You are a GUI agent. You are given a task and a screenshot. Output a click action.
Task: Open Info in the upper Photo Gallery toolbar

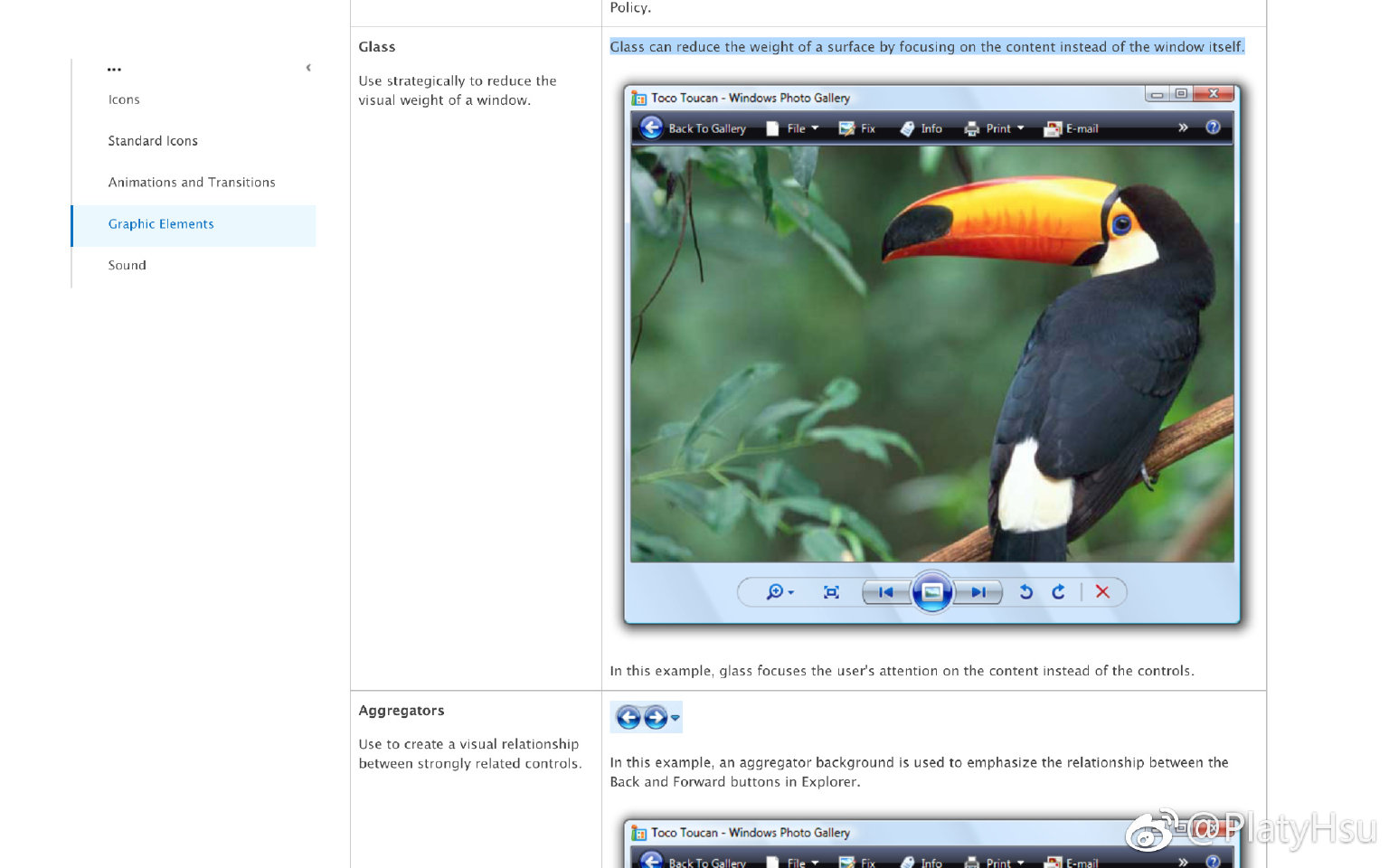pos(921,128)
